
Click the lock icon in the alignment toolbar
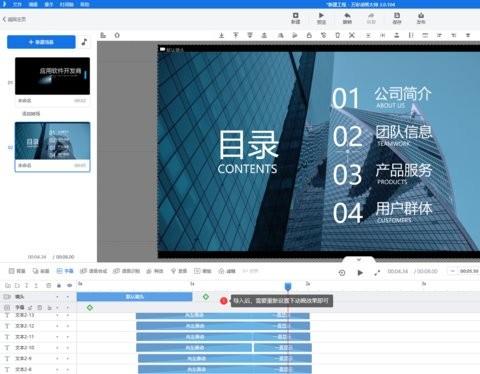point(309,35)
